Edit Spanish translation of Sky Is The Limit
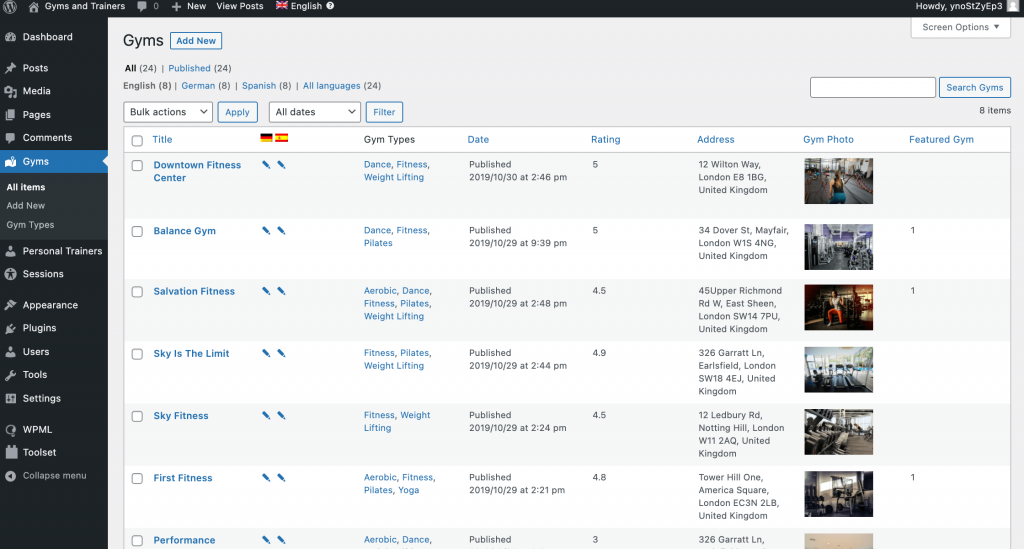This screenshot has width=1024, height=549. click(281, 353)
